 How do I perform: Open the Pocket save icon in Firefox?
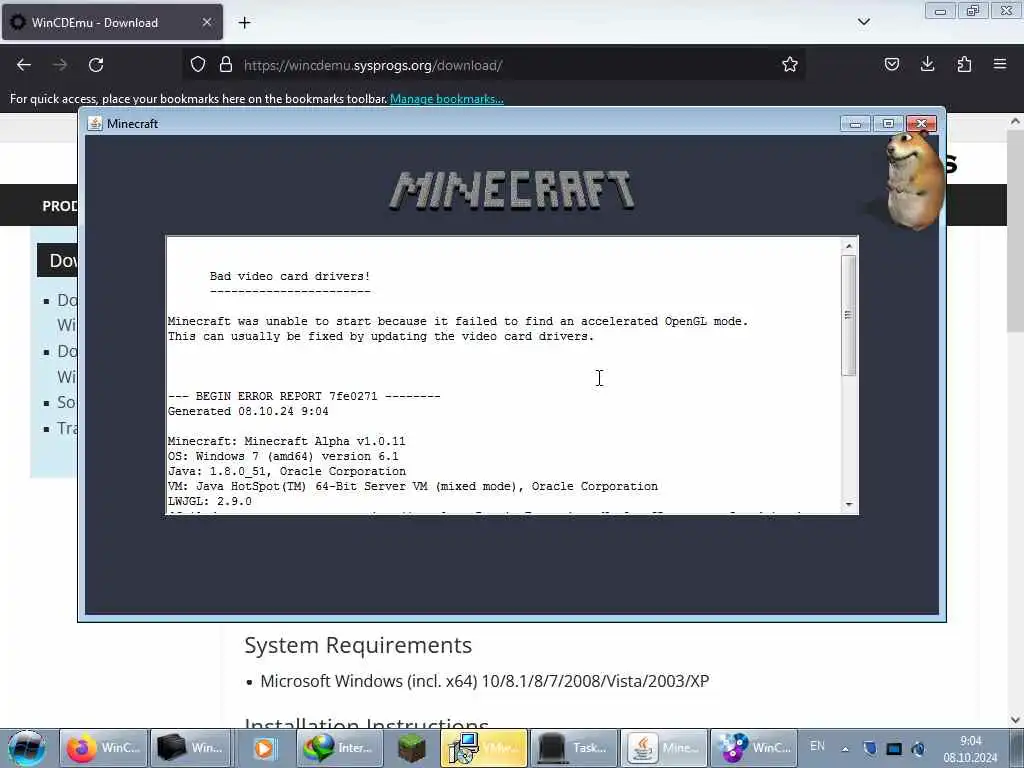click(891, 64)
